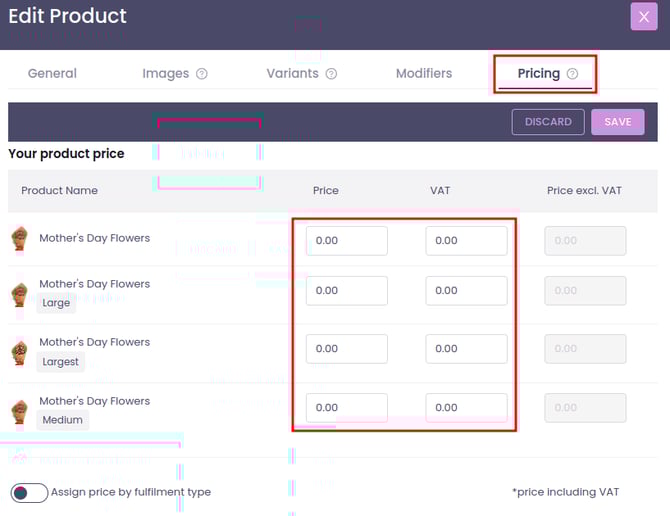Click the help icon beside Images tab
670x516 pixels.
[x=202, y=74]
